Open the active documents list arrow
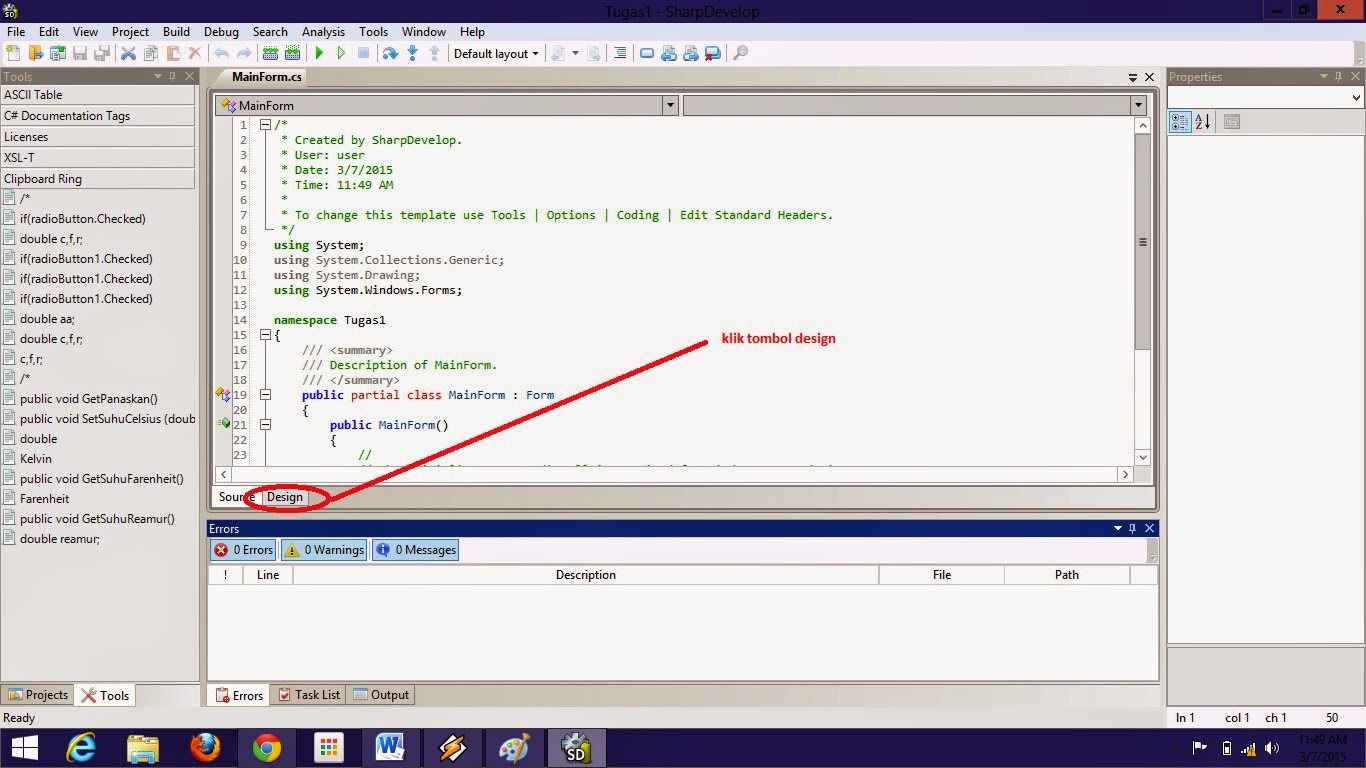This screenshot has height=768, width=1366. tap(1133, 77)
